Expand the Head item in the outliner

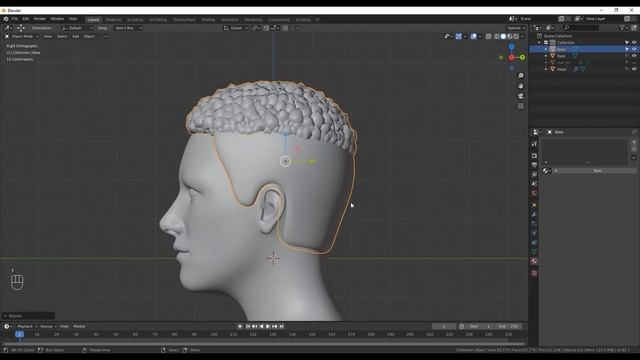pyautogui.click(x=546, y=69)
